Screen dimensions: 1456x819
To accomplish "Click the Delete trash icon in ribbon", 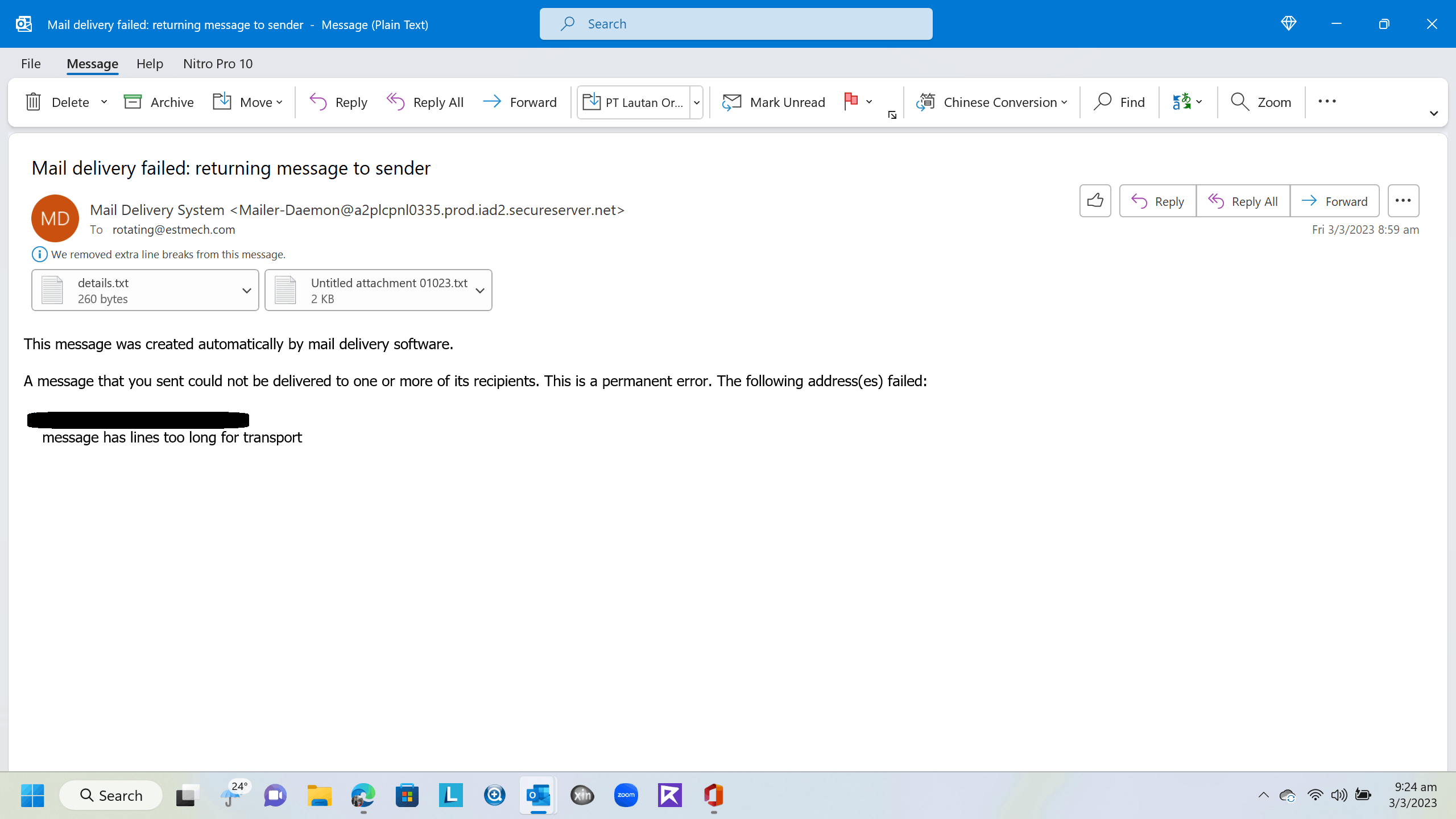I will (x=34, y=102).
